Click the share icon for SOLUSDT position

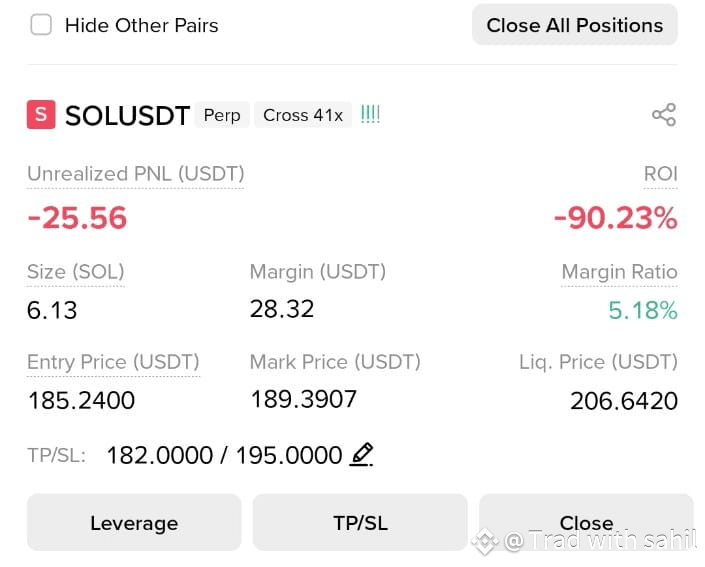coord(664,115)
